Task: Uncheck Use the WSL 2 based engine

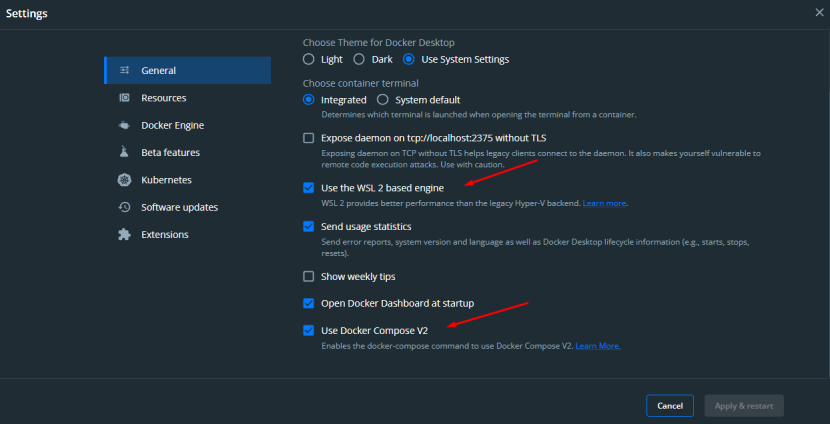Action: [x=309, y=188]
